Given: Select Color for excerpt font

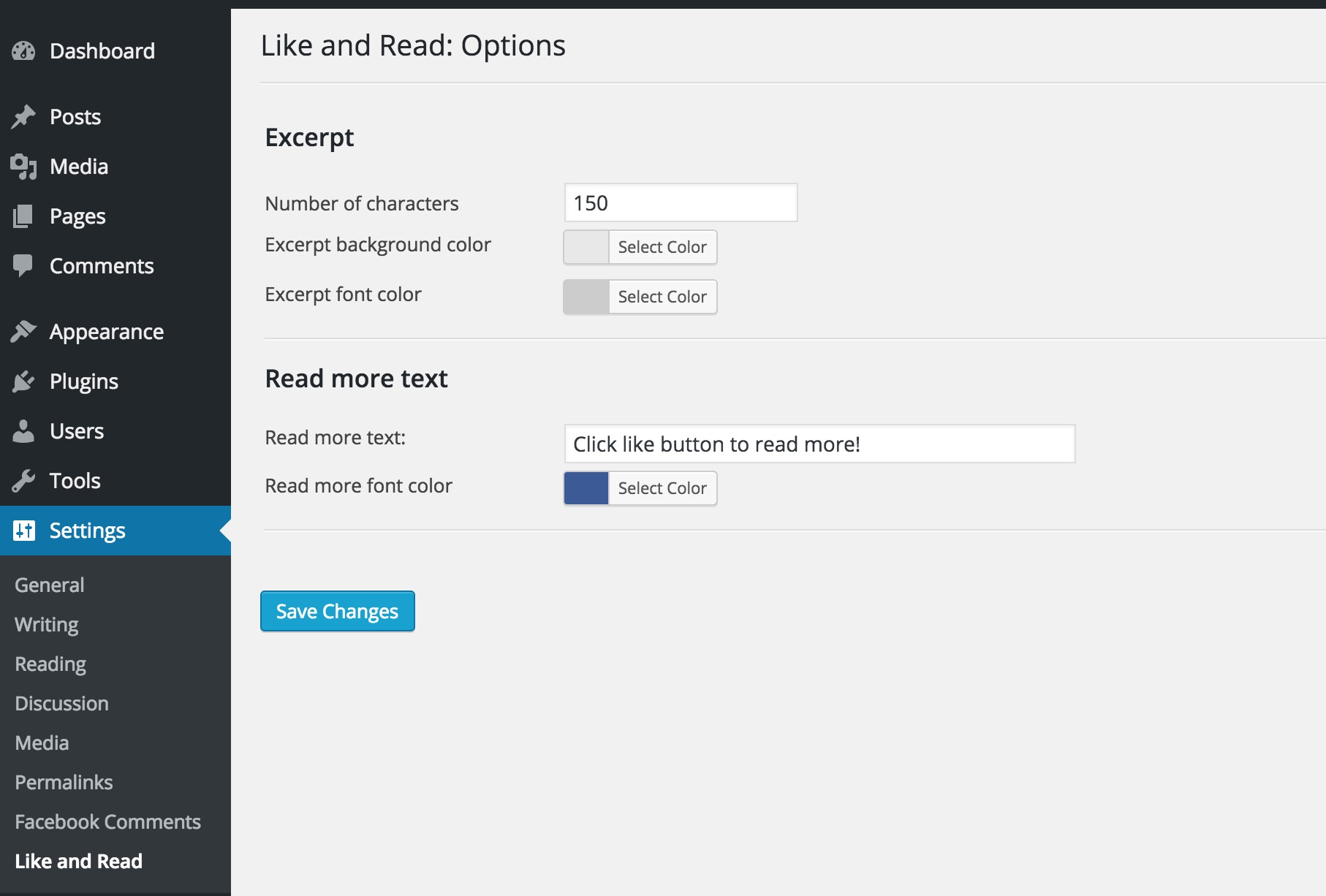Looking at the screenshot, I should [662, 297].
